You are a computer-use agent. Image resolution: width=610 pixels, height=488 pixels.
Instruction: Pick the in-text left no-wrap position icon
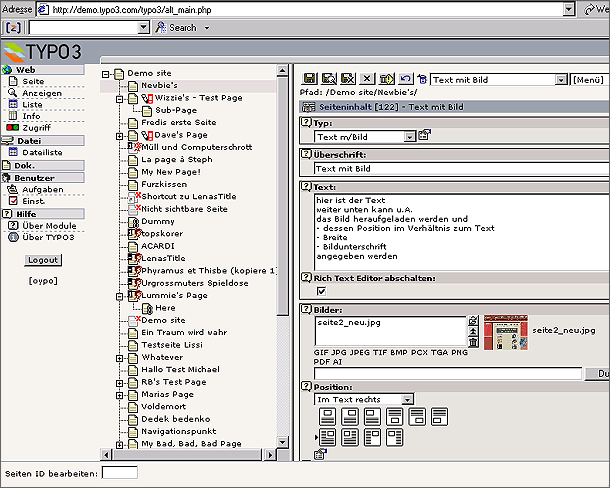tap(395, 437)
